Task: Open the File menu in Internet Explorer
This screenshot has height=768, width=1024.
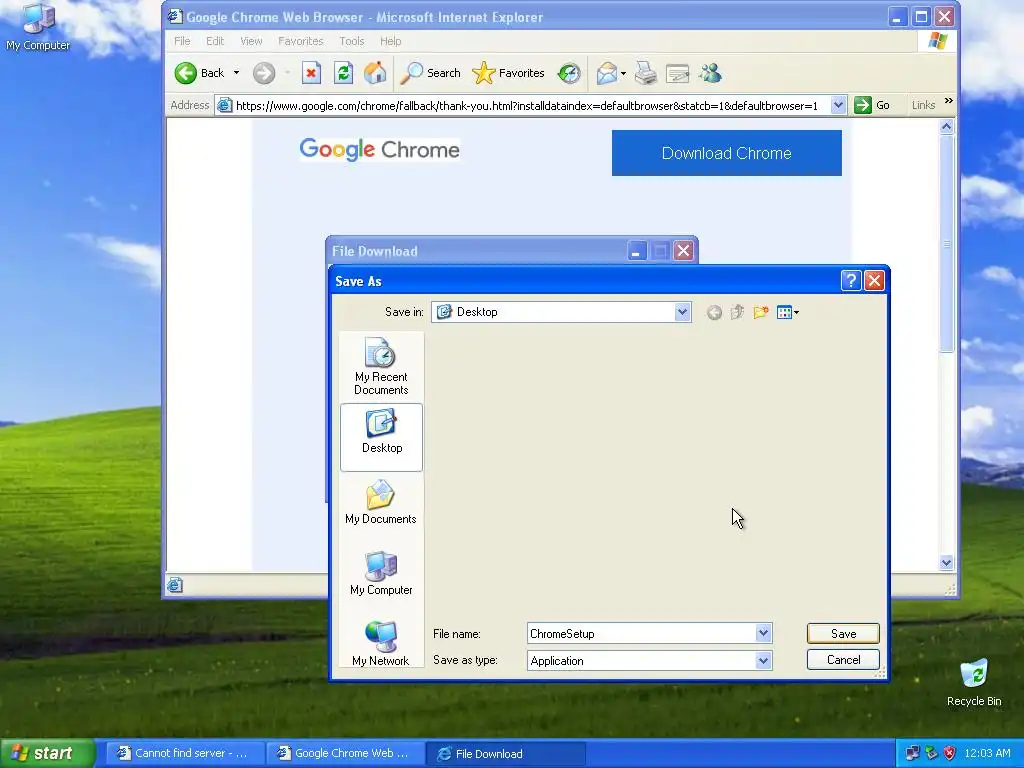Action: pyautogui.click(x=182, y=41)
